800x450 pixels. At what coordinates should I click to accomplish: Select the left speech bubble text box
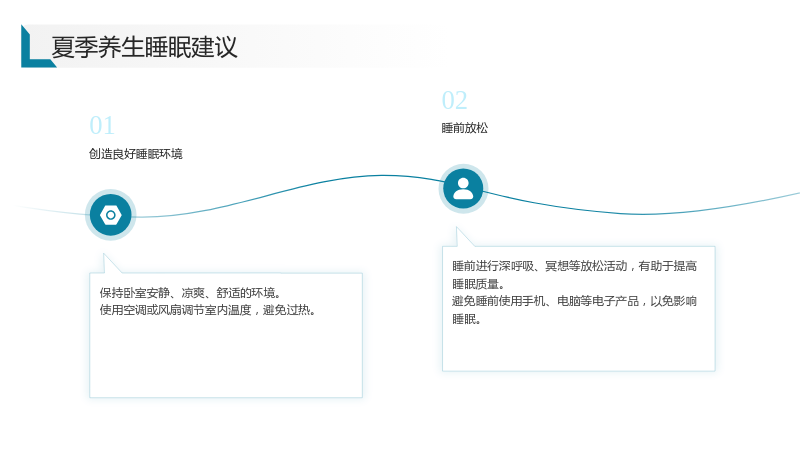click(226, 335)
